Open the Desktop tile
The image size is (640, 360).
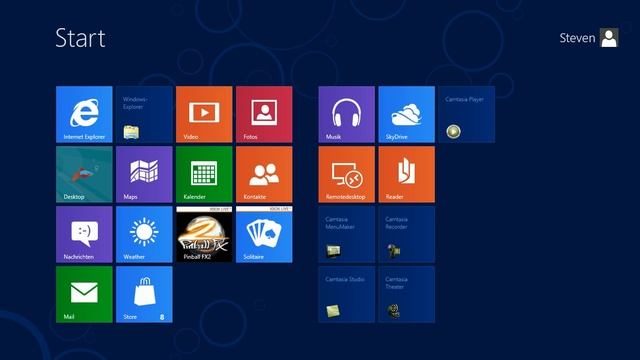click(84, 174)
